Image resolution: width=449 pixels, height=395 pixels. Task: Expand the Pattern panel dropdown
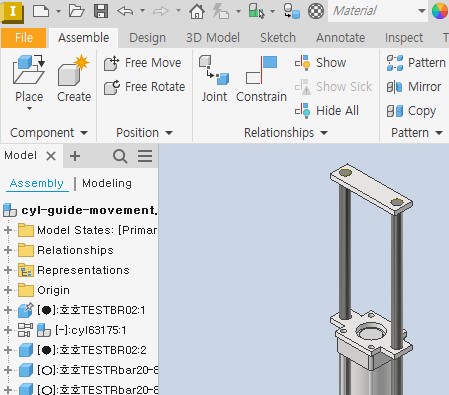point(439,133)
